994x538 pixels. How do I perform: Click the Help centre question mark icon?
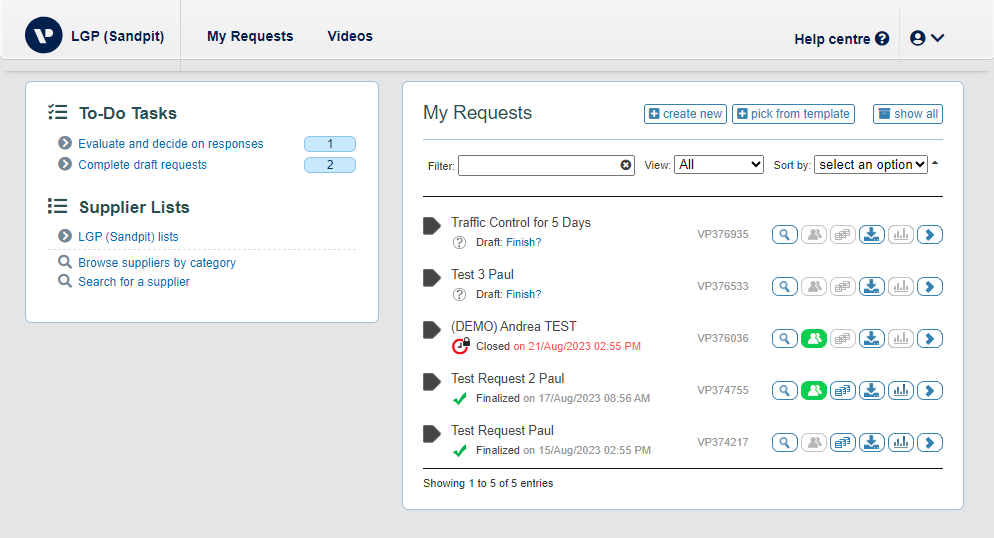coord(882,39)
